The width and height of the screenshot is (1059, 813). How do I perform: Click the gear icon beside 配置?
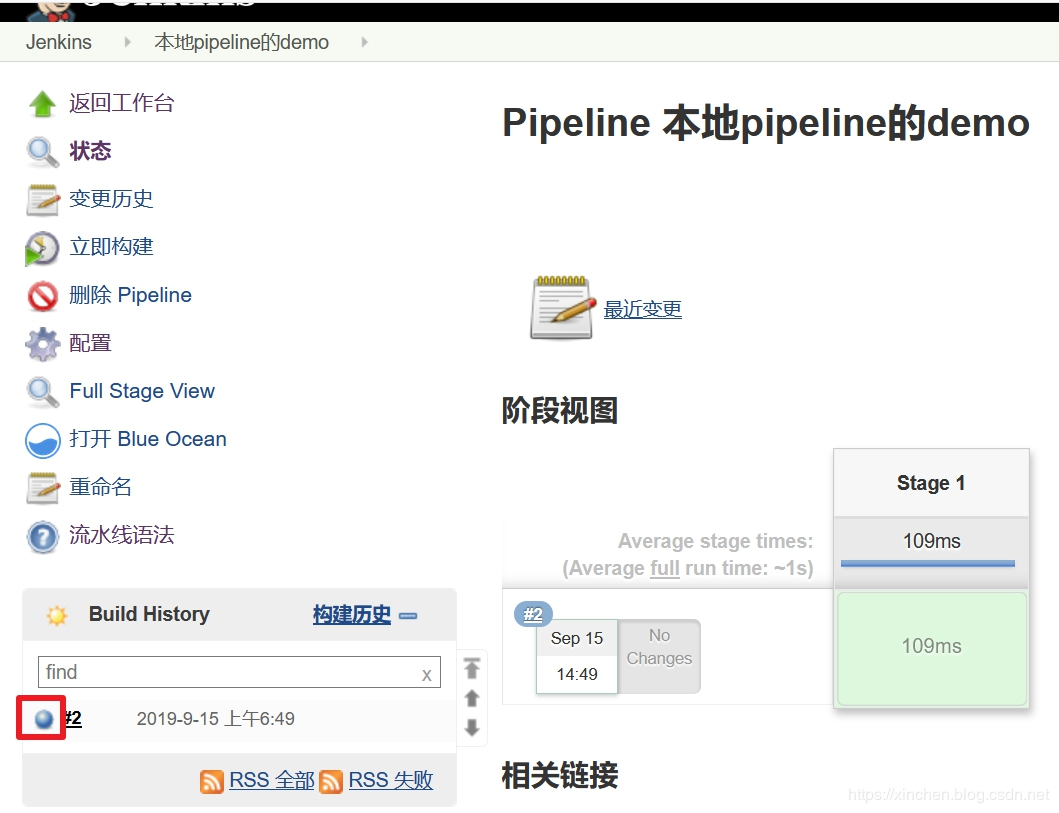[x=43, y=344]
